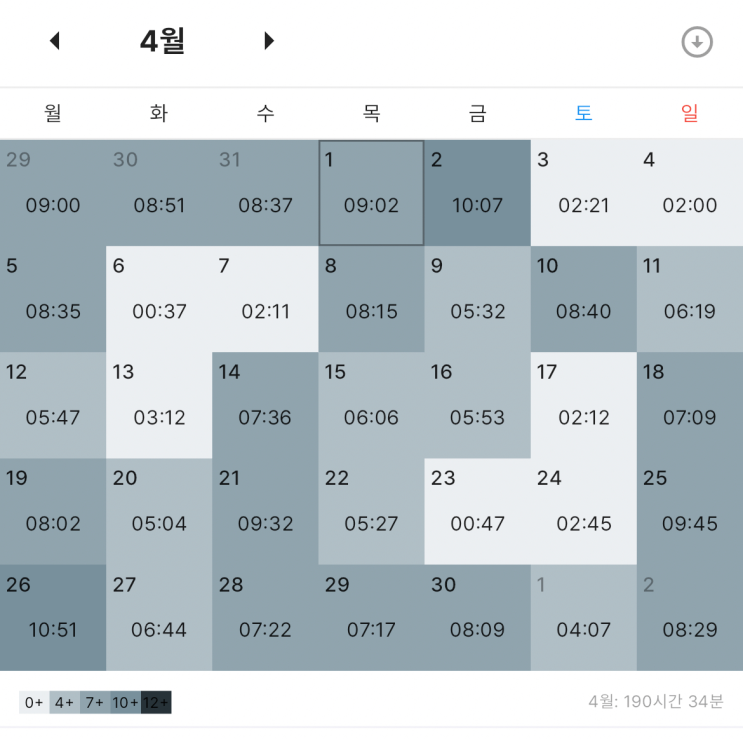Select April 2 cell showing 10:07

478,193
